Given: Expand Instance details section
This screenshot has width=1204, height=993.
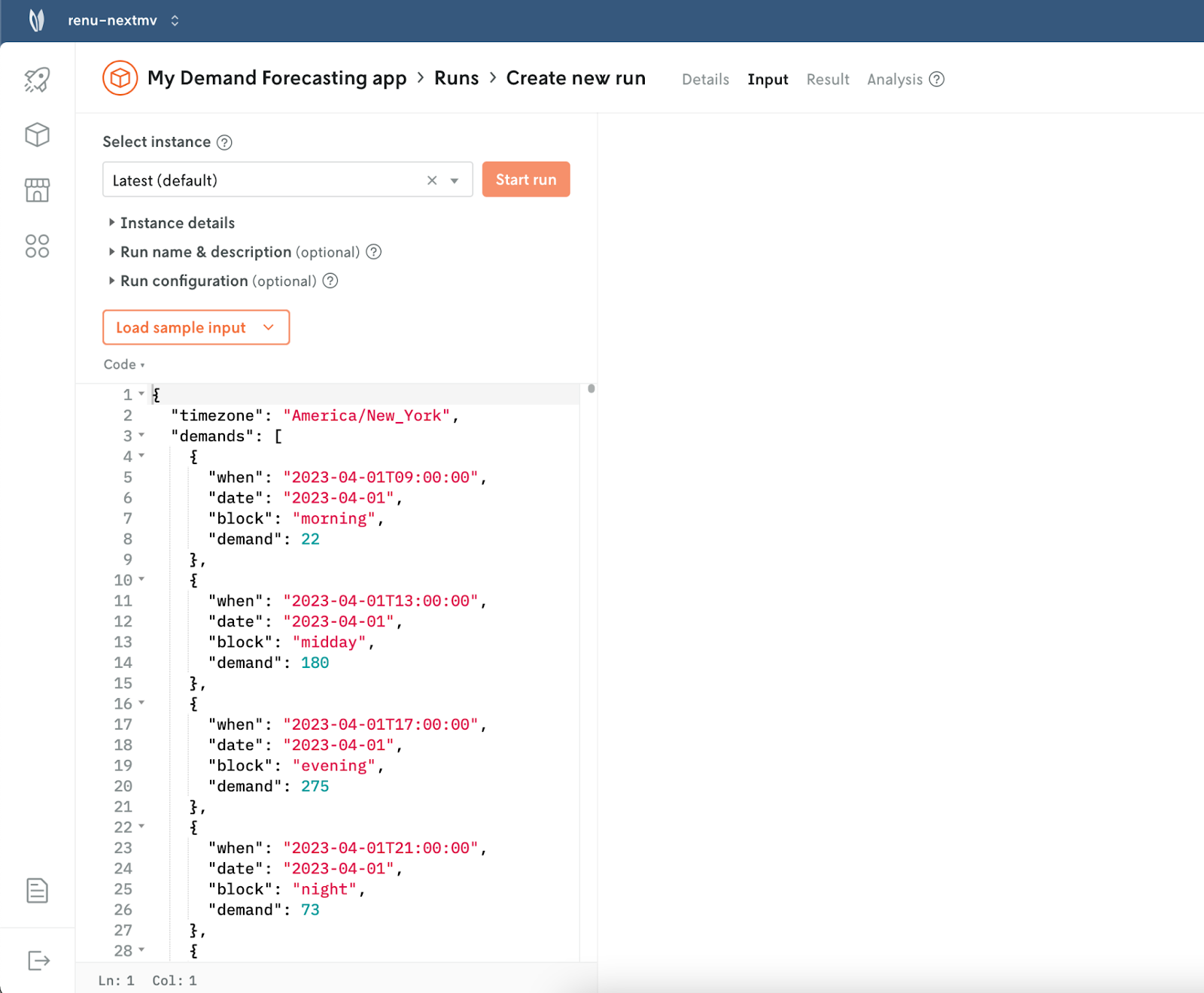Looking at the screenshot, I should (x=172, y=223).
